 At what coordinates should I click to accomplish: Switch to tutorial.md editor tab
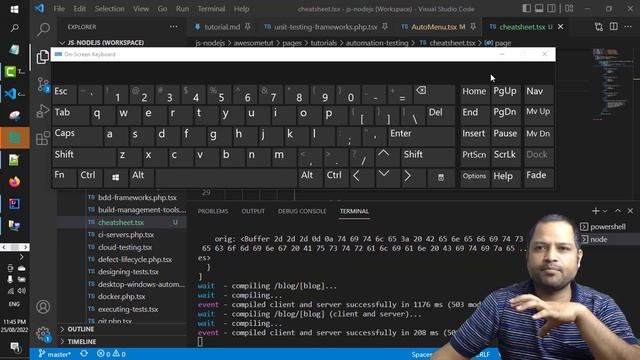[222, 27]
